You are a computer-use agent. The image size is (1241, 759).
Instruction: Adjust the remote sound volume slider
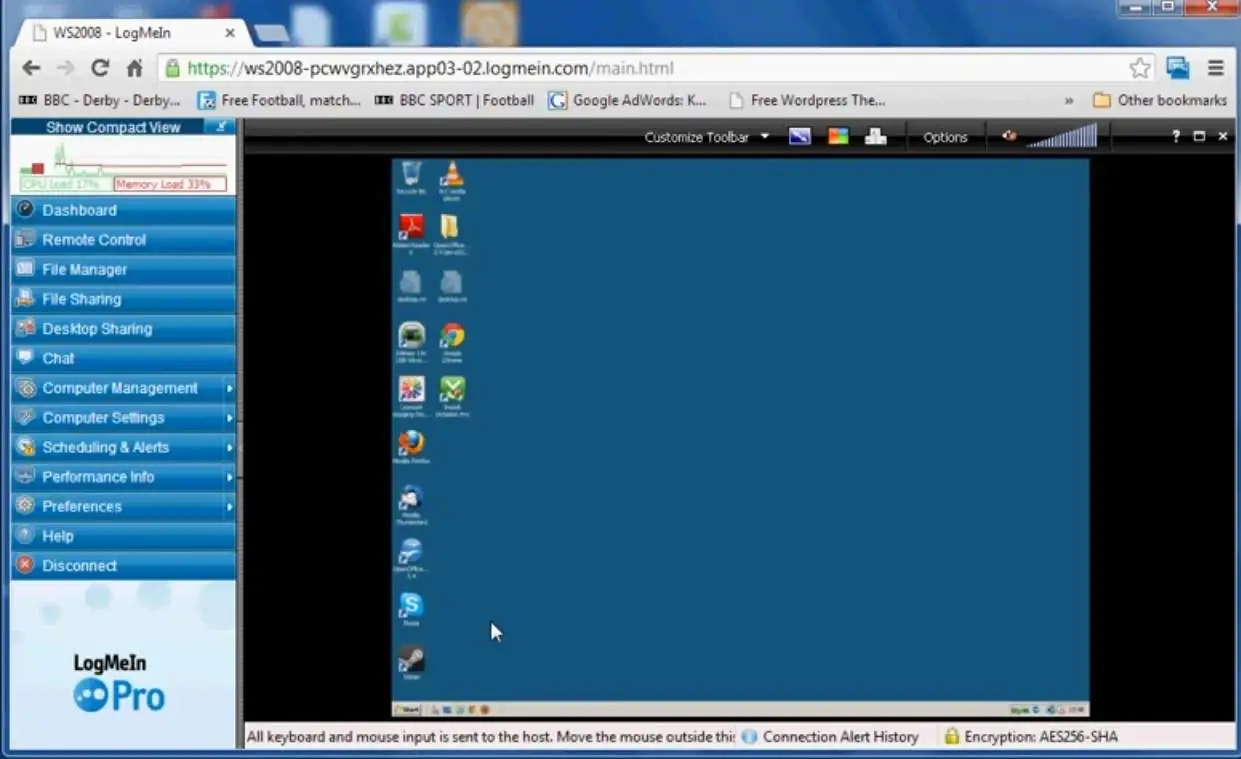coord(1062,136)
